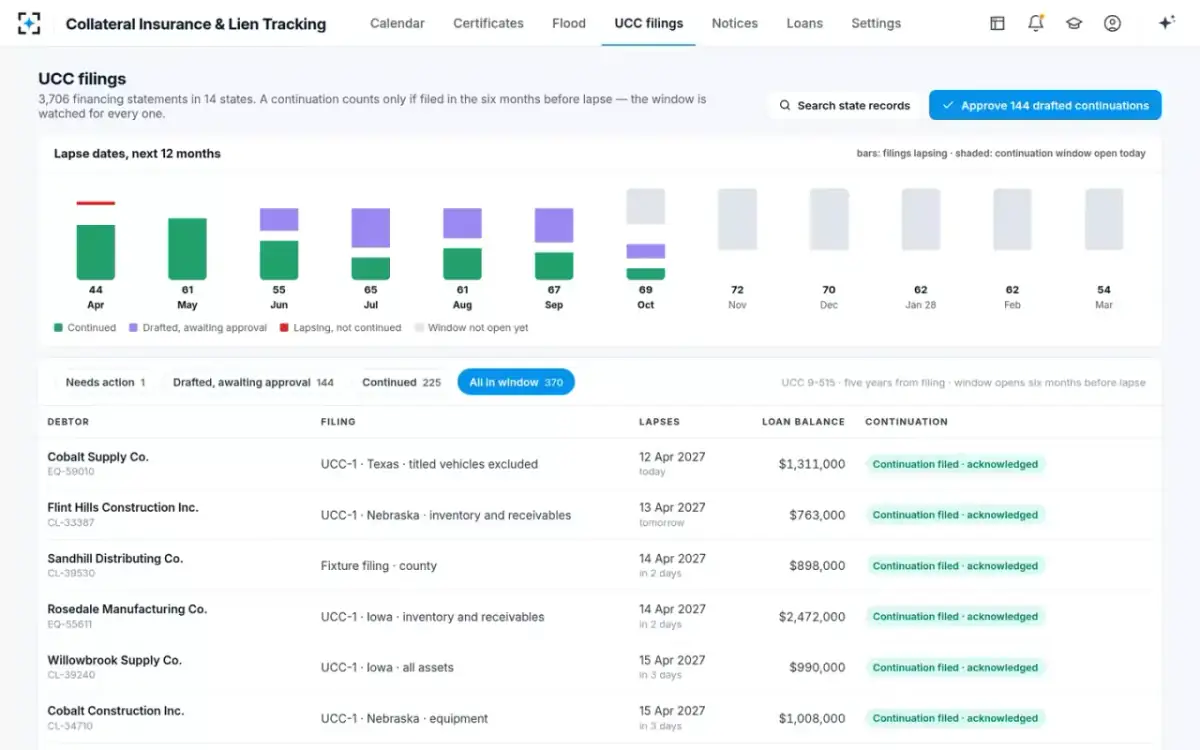Click the $1,311,000 loan balance

[811, 464]
